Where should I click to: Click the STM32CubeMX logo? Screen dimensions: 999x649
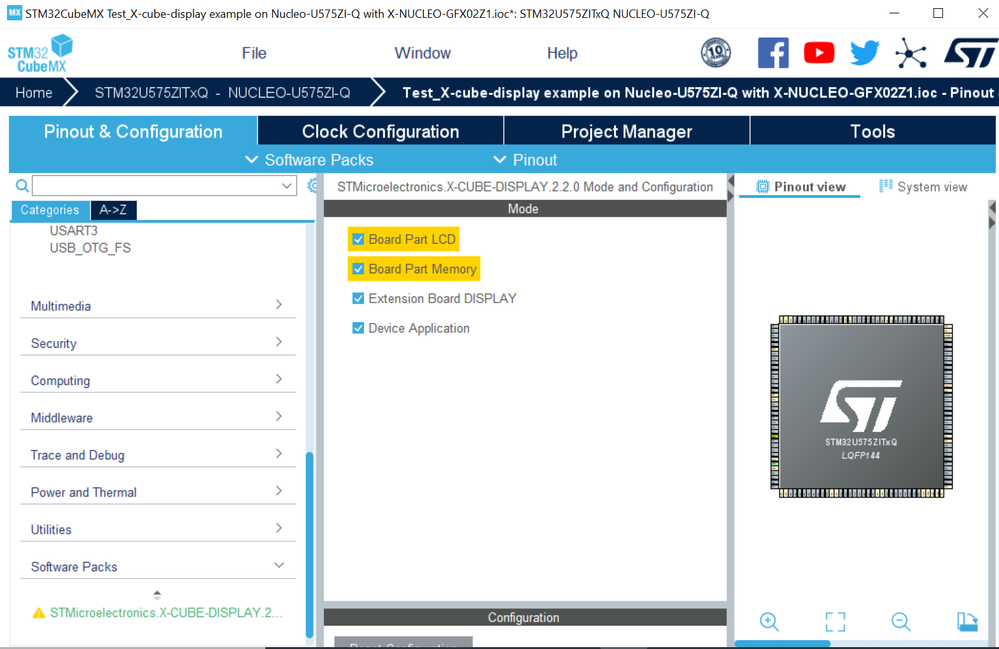point(40,53)
